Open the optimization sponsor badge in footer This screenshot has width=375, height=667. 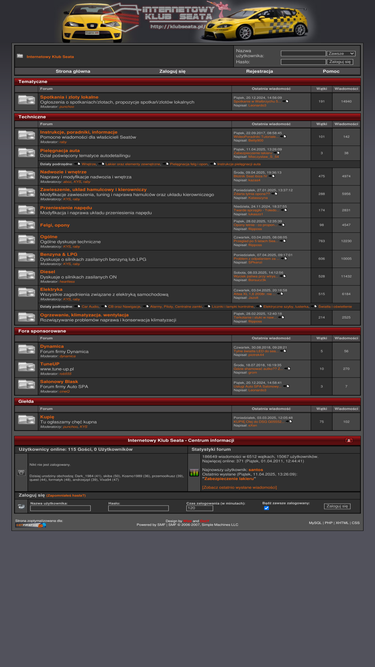pyautogui.click(x=31, y=525)
